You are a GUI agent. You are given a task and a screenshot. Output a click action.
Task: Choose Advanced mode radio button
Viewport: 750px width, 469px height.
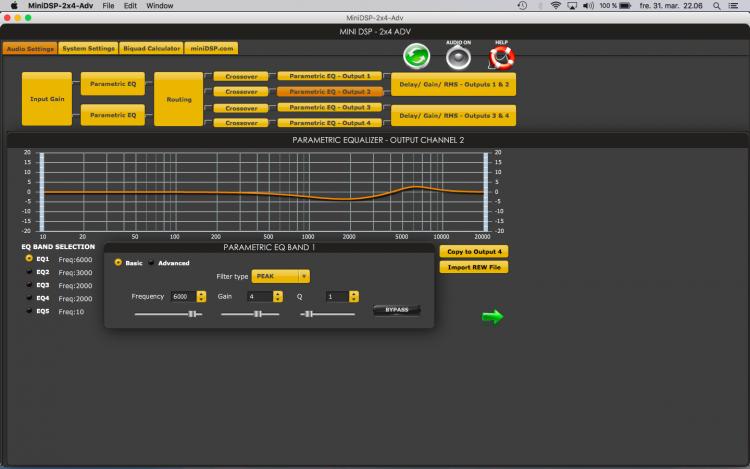tap(151, 262)
